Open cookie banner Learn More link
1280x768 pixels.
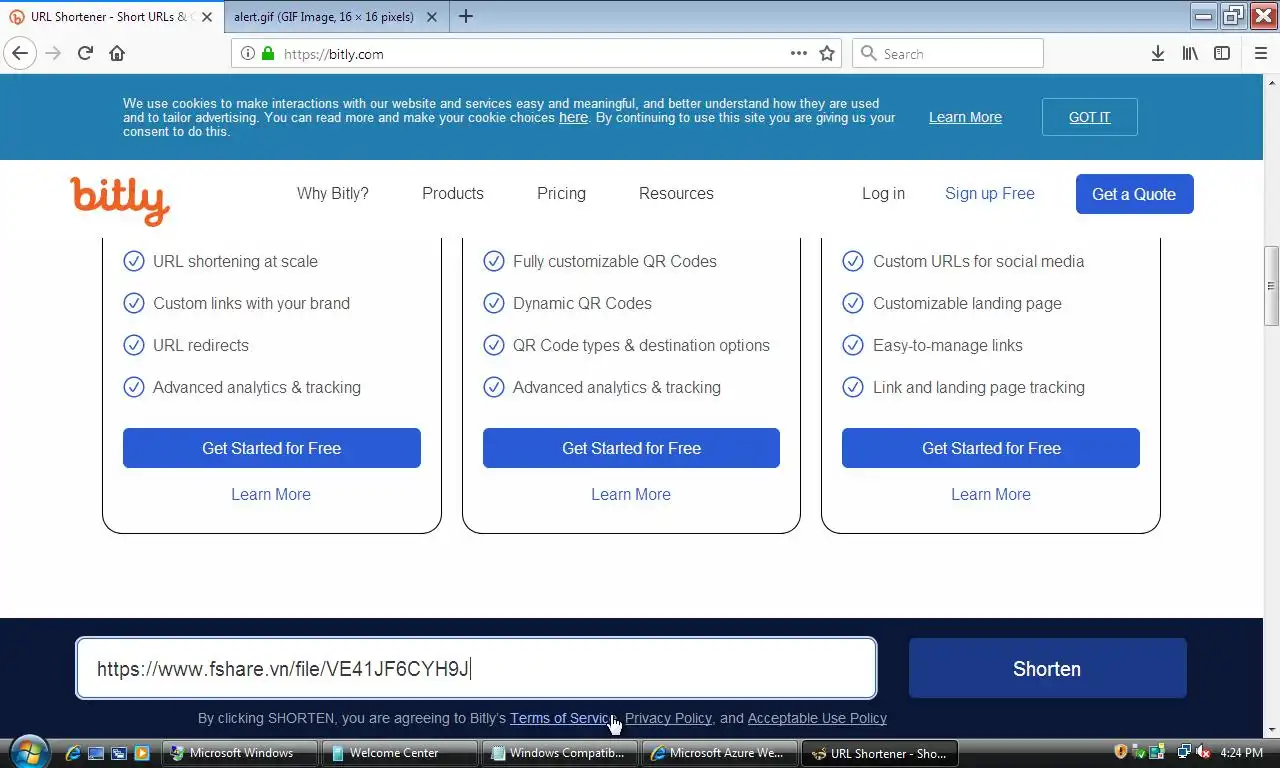pyautogui.click(x=965, y=117)
